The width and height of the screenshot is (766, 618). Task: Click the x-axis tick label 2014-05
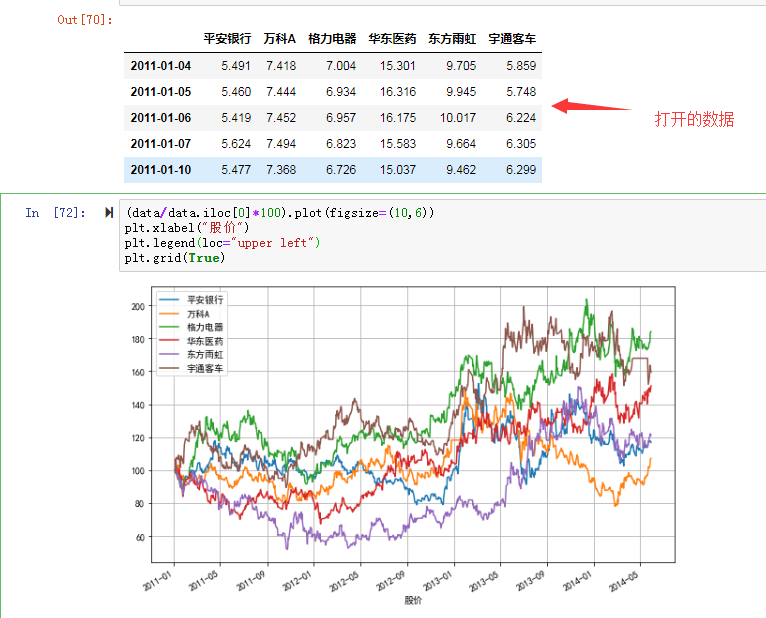[x=624, y=581]
